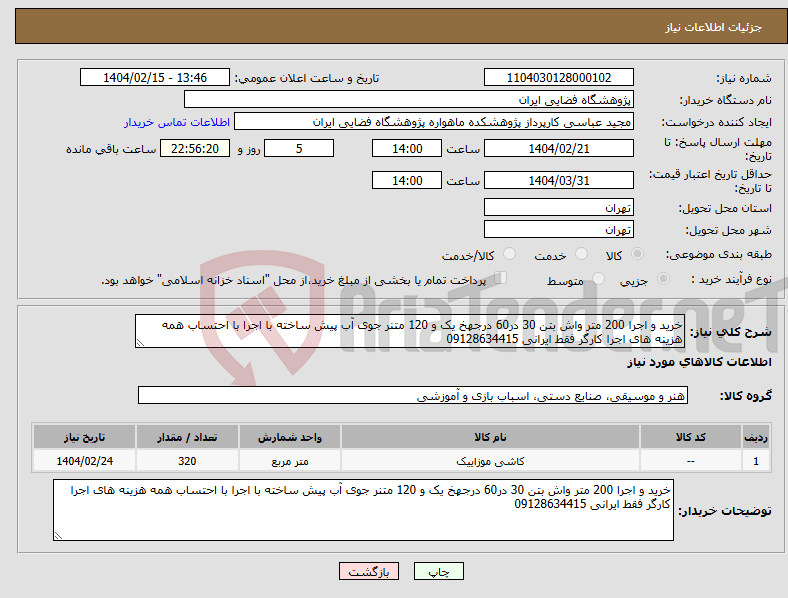The height and width of the screenshot is (598, 788).
Task: Click the جزئیات اطلاعات نیاز header title
Action: [714, 27]
